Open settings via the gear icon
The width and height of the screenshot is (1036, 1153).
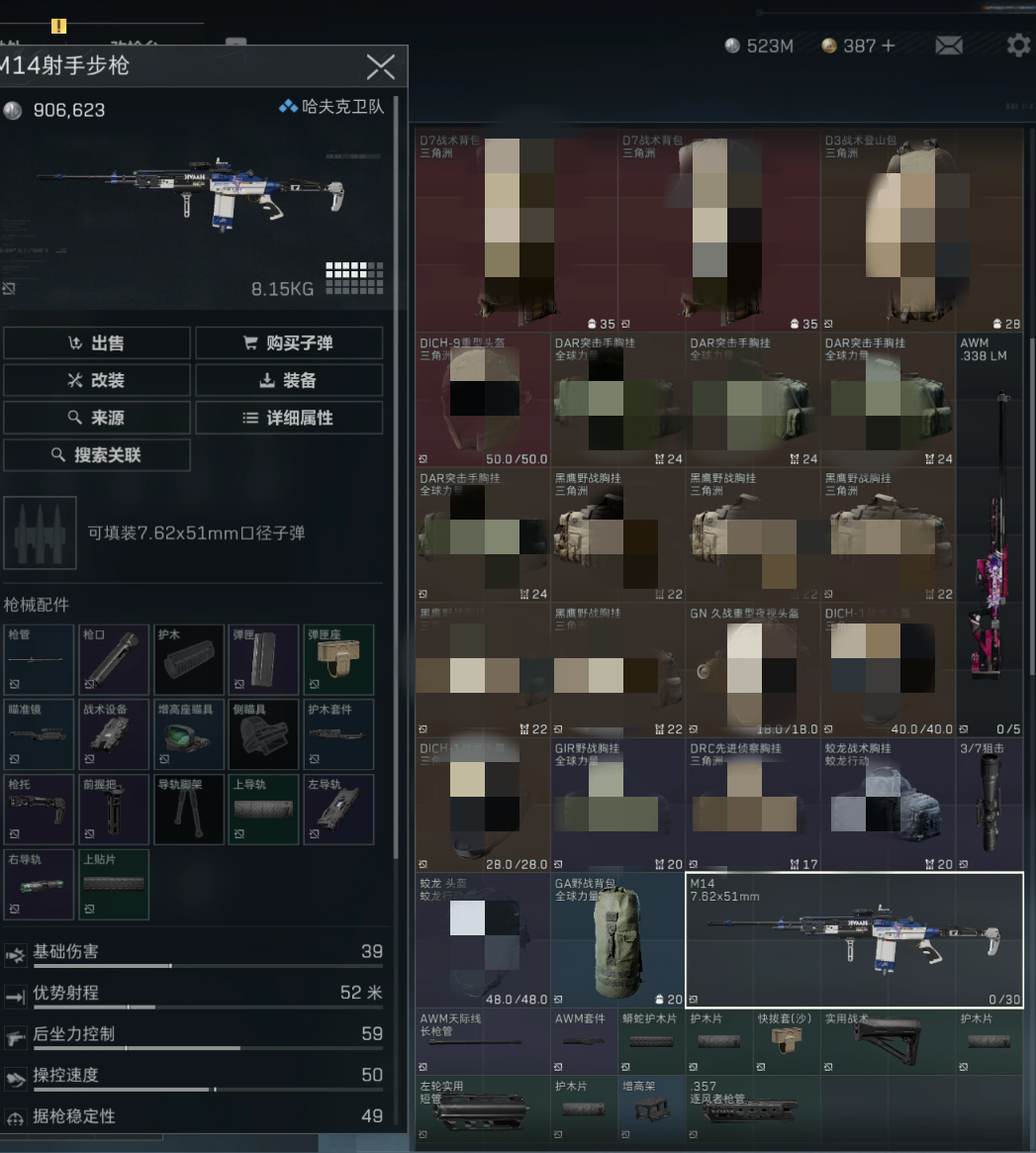1017,46
